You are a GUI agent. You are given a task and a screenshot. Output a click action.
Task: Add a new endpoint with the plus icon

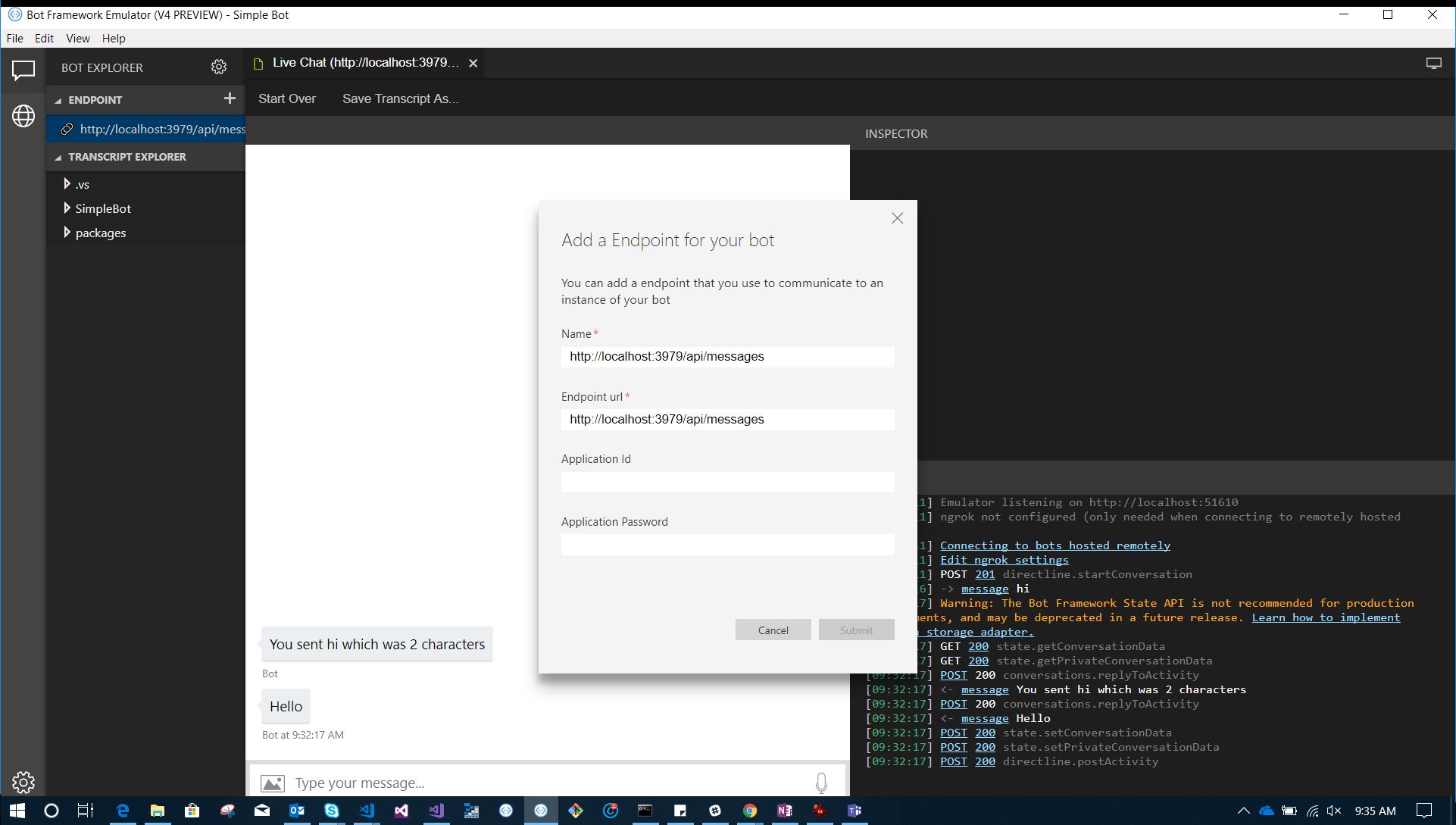click(230, 98)
